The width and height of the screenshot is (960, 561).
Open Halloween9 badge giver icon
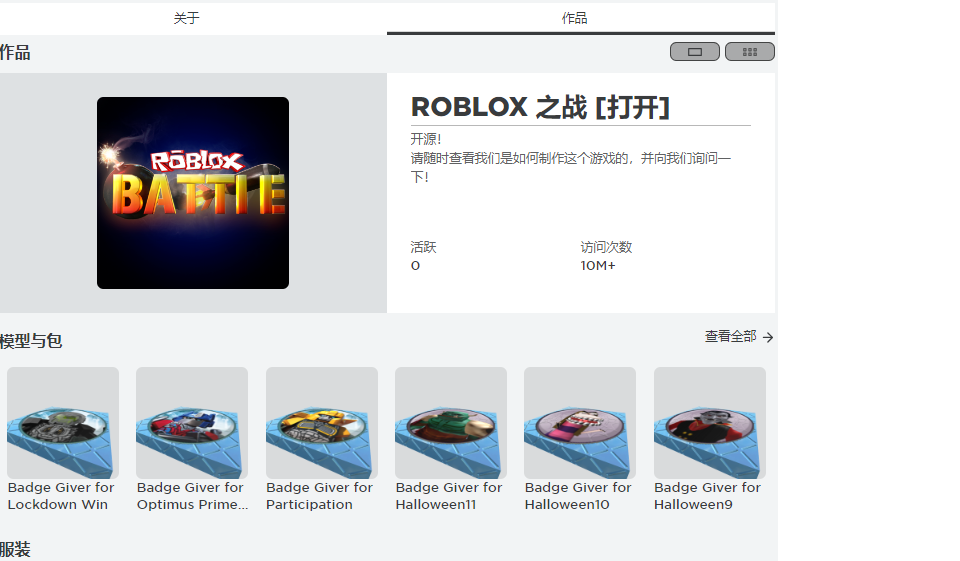(x=710, y=423)
